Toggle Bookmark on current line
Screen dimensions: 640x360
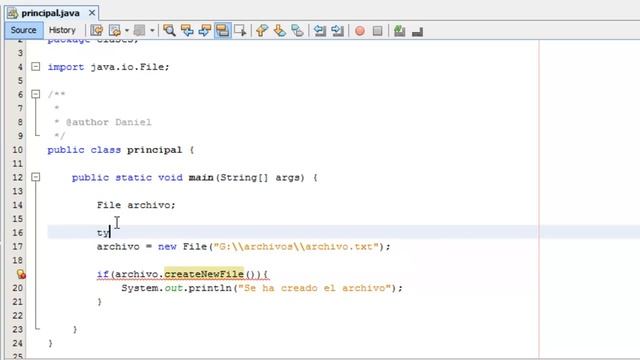click(x=298, y=31)
